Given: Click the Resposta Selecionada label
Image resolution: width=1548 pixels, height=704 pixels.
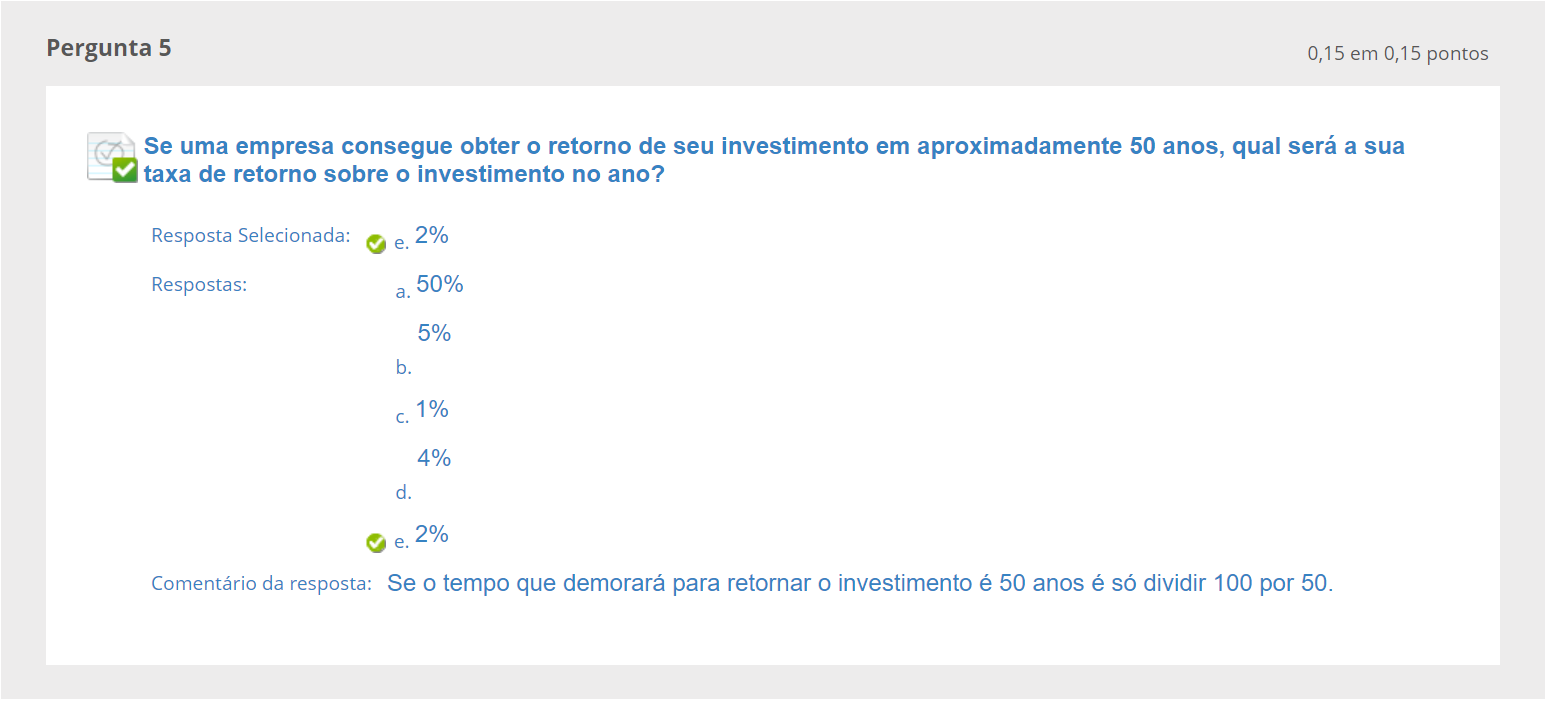Looking at the screenshot, I should [x=251, y=236].
